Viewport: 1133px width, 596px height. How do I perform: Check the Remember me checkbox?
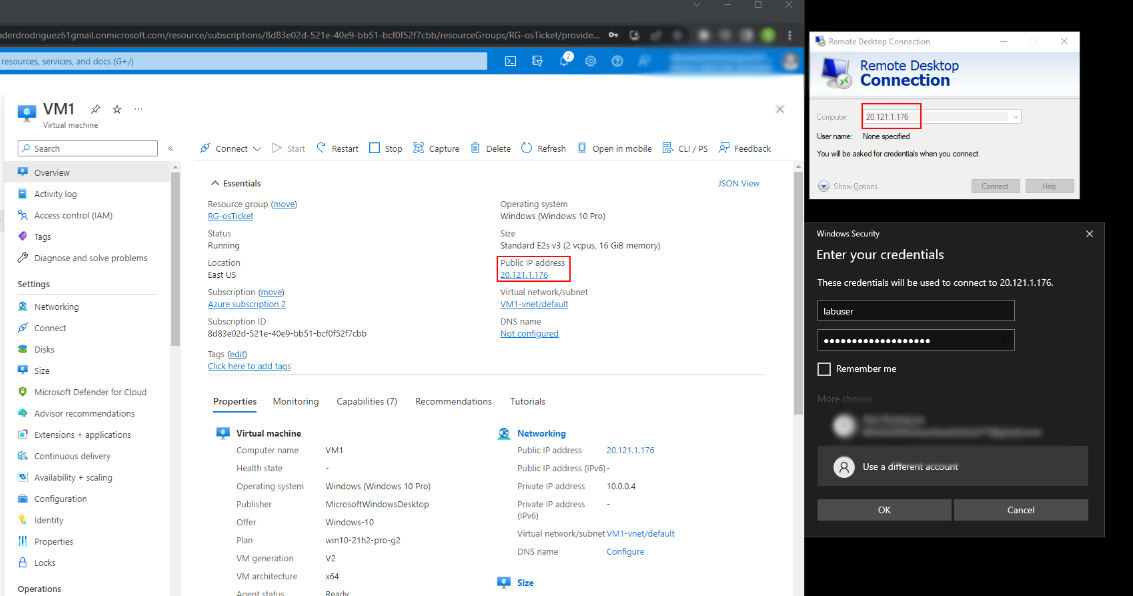point(824,368)
